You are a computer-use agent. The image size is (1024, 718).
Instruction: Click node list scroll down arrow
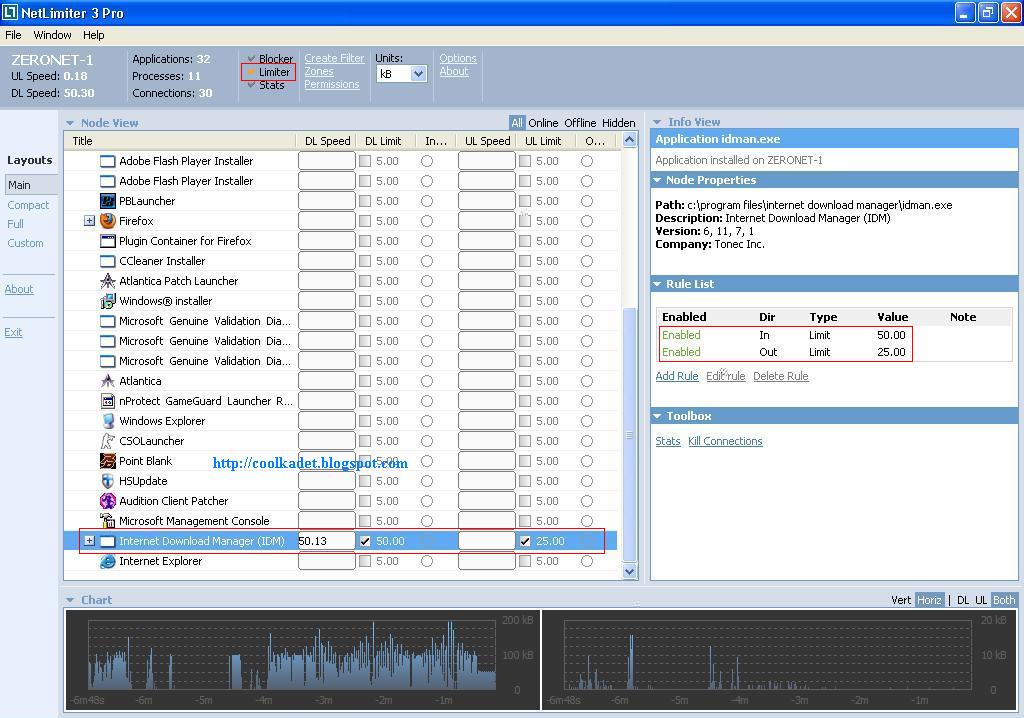[x=630, y=572]
